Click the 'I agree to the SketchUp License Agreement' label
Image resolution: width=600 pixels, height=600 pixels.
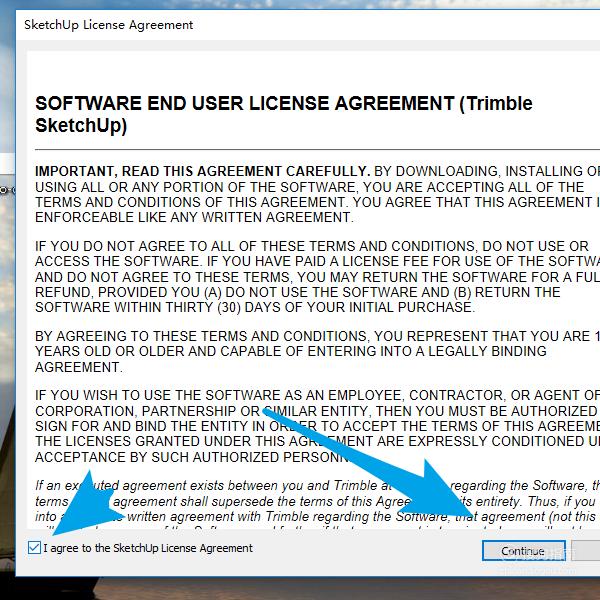click(148, 548)
